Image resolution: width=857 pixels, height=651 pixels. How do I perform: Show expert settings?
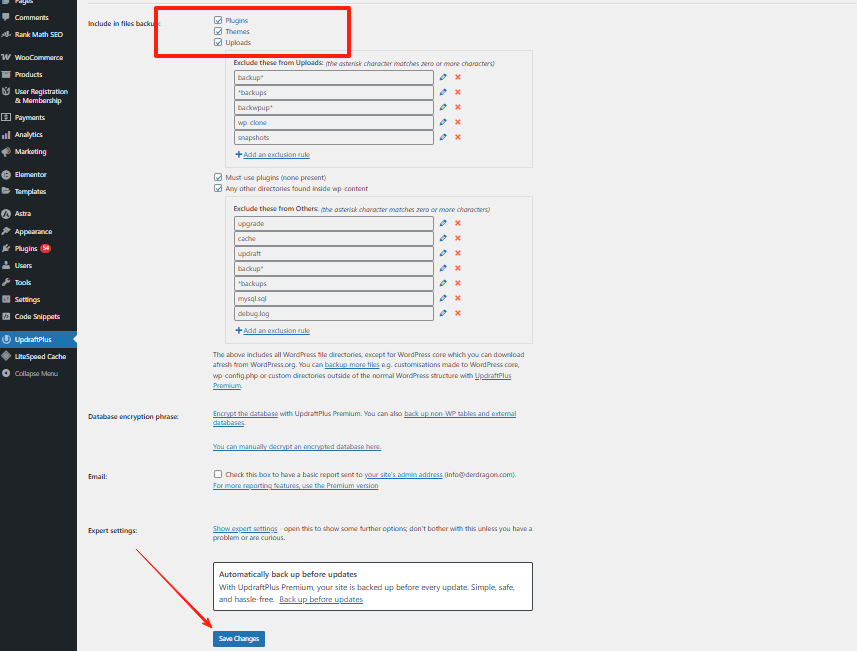(245, 529)
